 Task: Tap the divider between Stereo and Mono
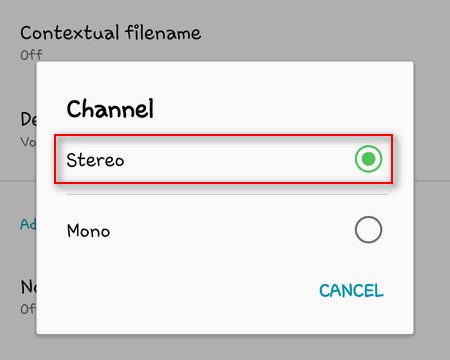[227, 194]
